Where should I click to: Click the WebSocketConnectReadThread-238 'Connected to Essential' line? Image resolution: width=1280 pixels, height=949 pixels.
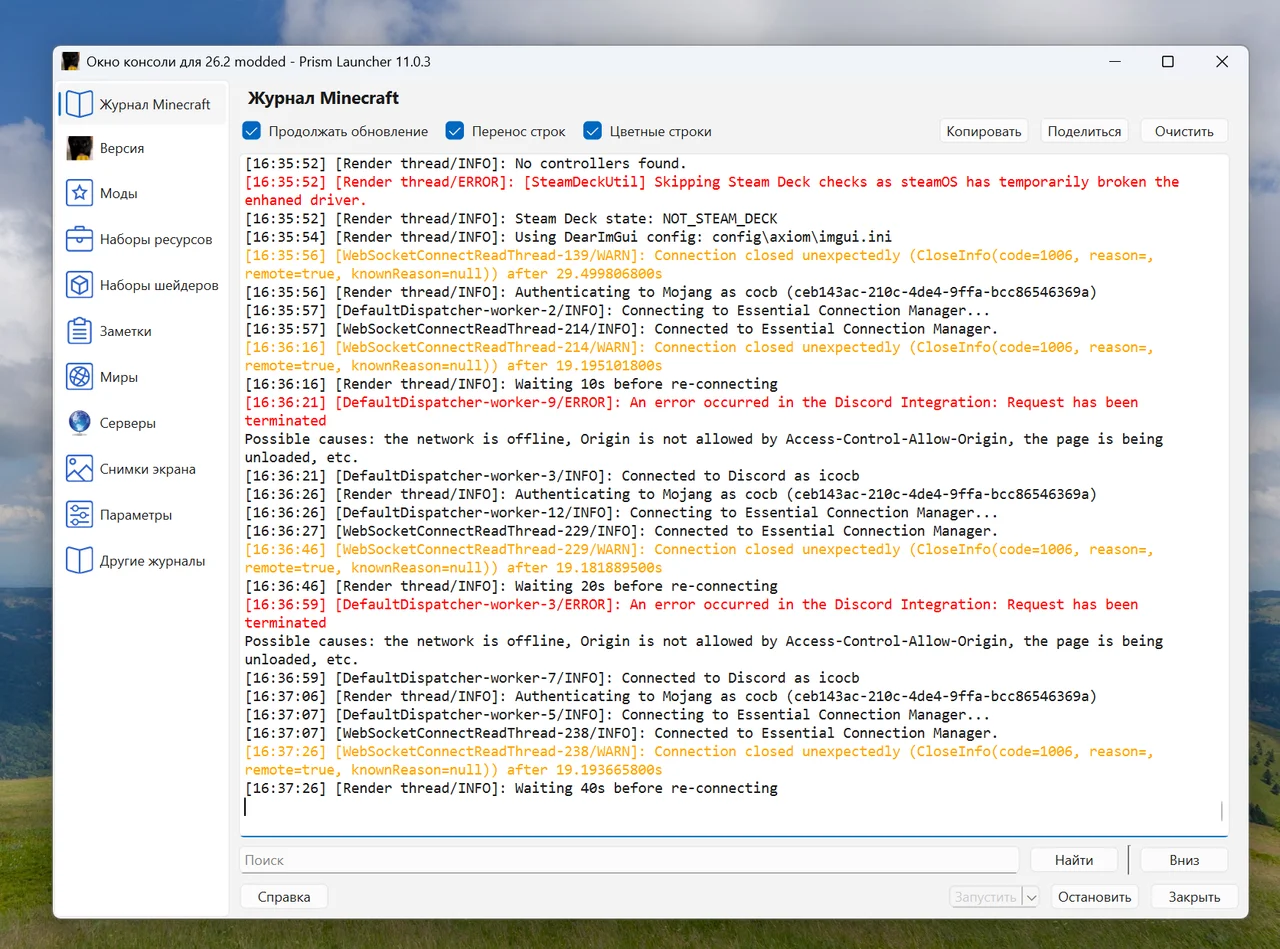(621, 733)
